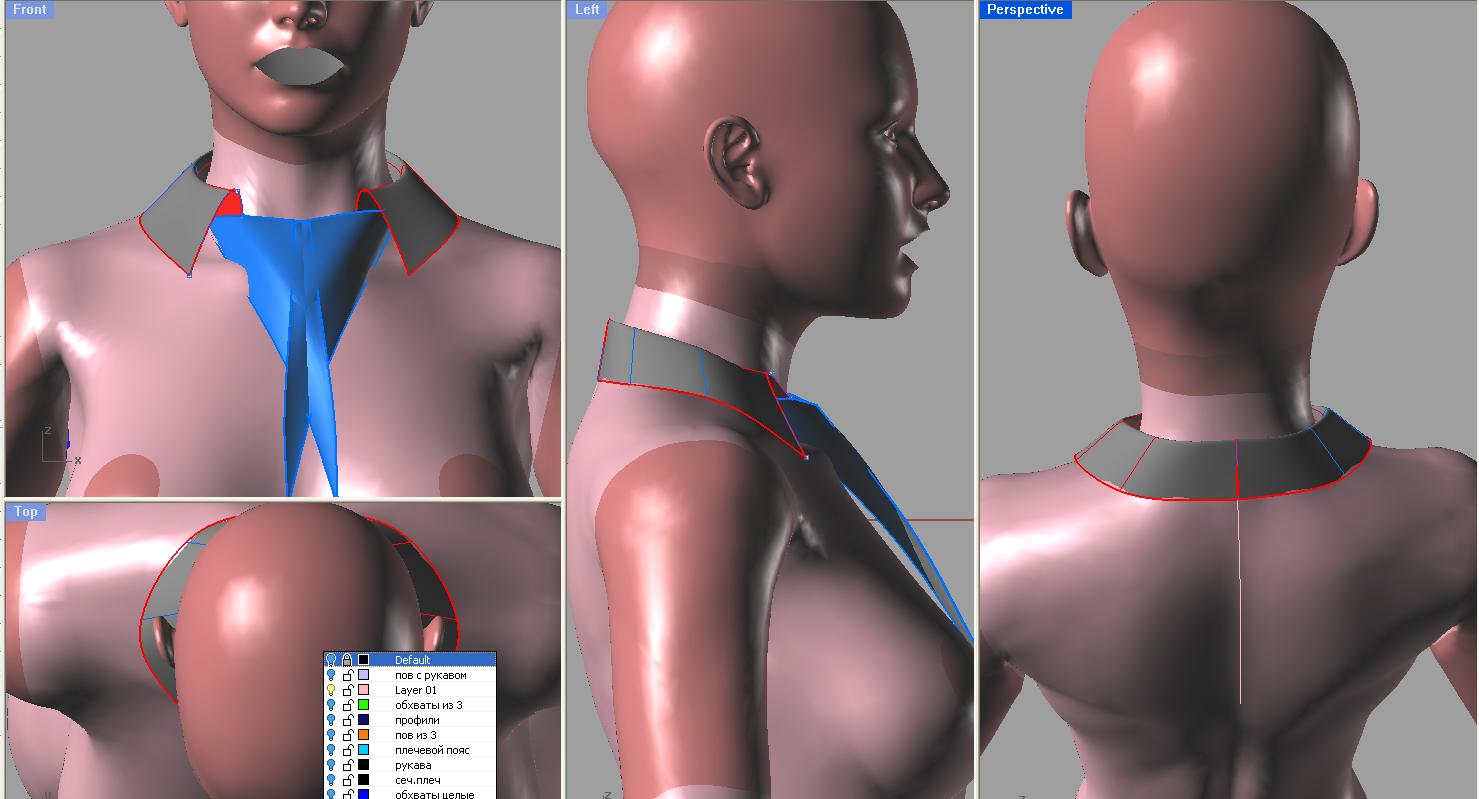Open the black color swatch for Default layer
The height and width of the screenshot is (799, 1479).
[x=364, y=660]
